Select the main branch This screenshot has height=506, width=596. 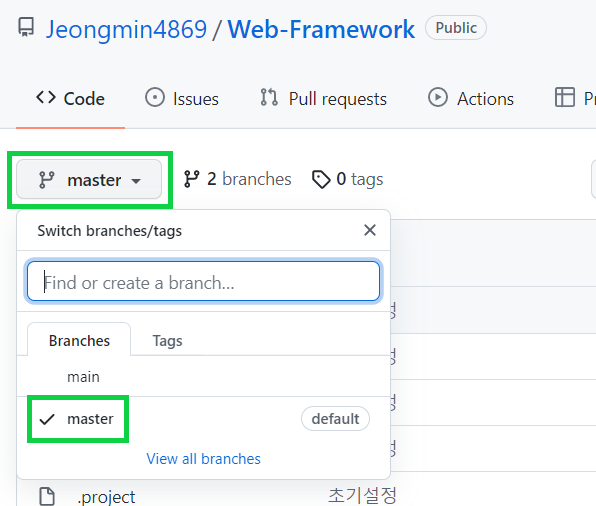[203, 377]
